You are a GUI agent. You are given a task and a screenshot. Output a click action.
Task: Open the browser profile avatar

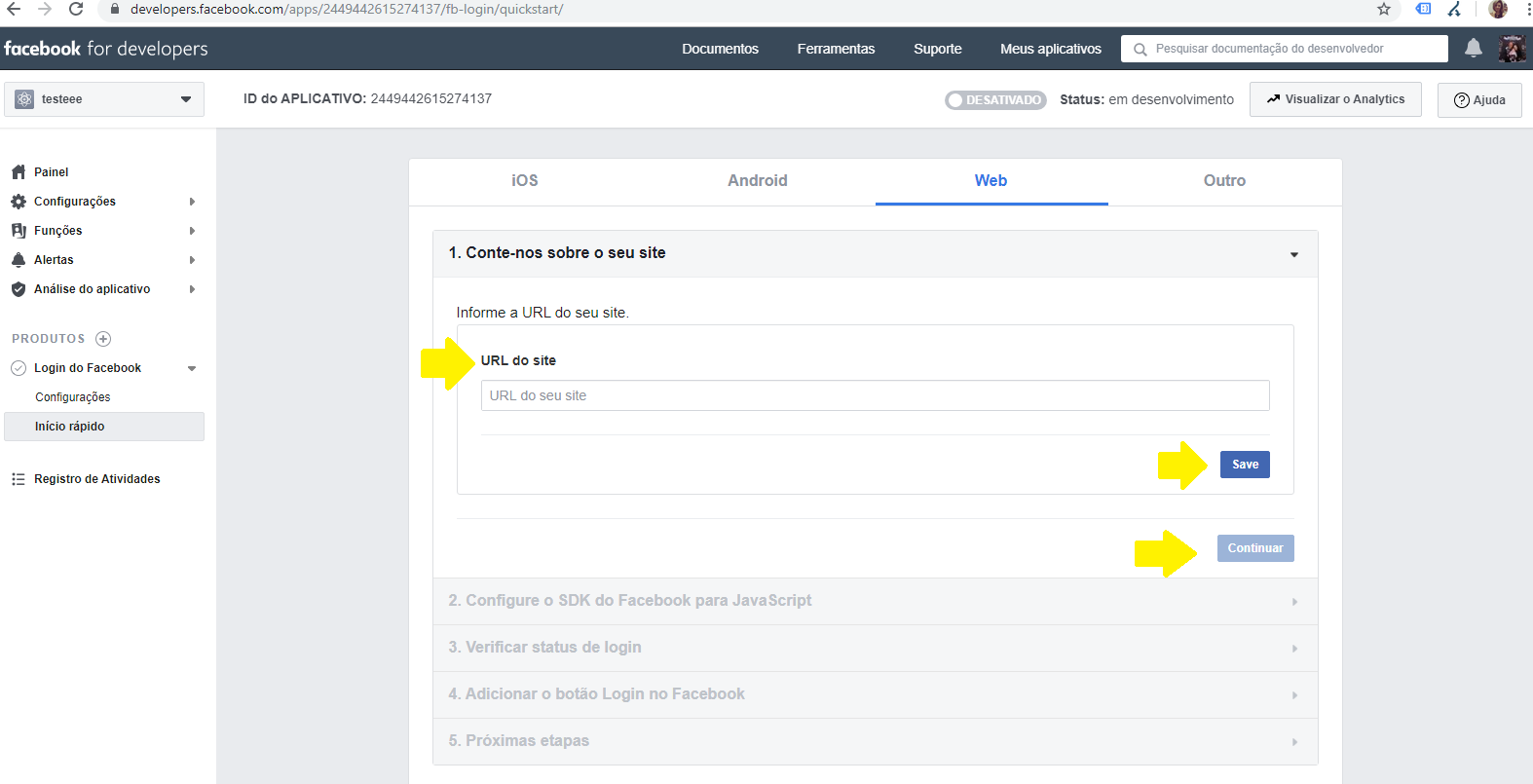1498,9
